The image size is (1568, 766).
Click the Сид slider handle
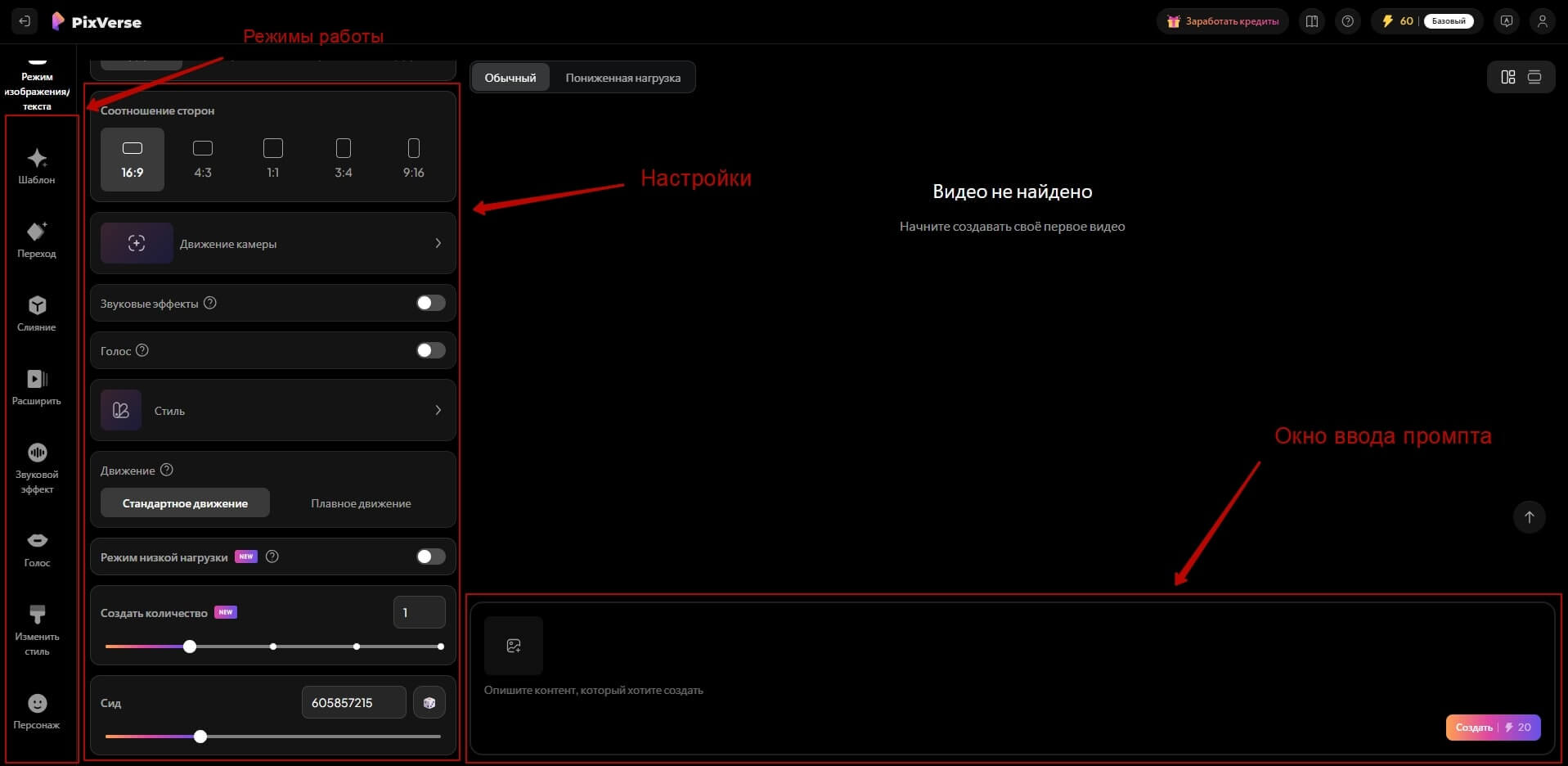coord(200,737)
